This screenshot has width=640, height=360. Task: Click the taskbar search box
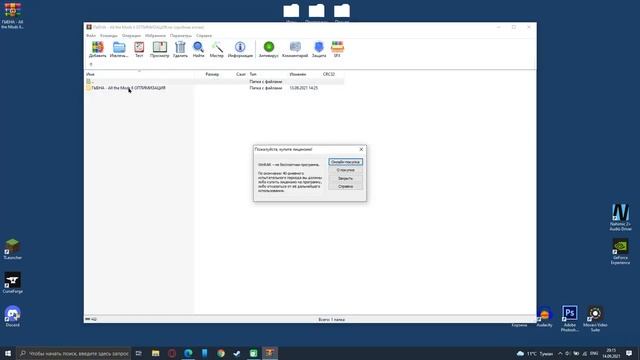[74, 353]
